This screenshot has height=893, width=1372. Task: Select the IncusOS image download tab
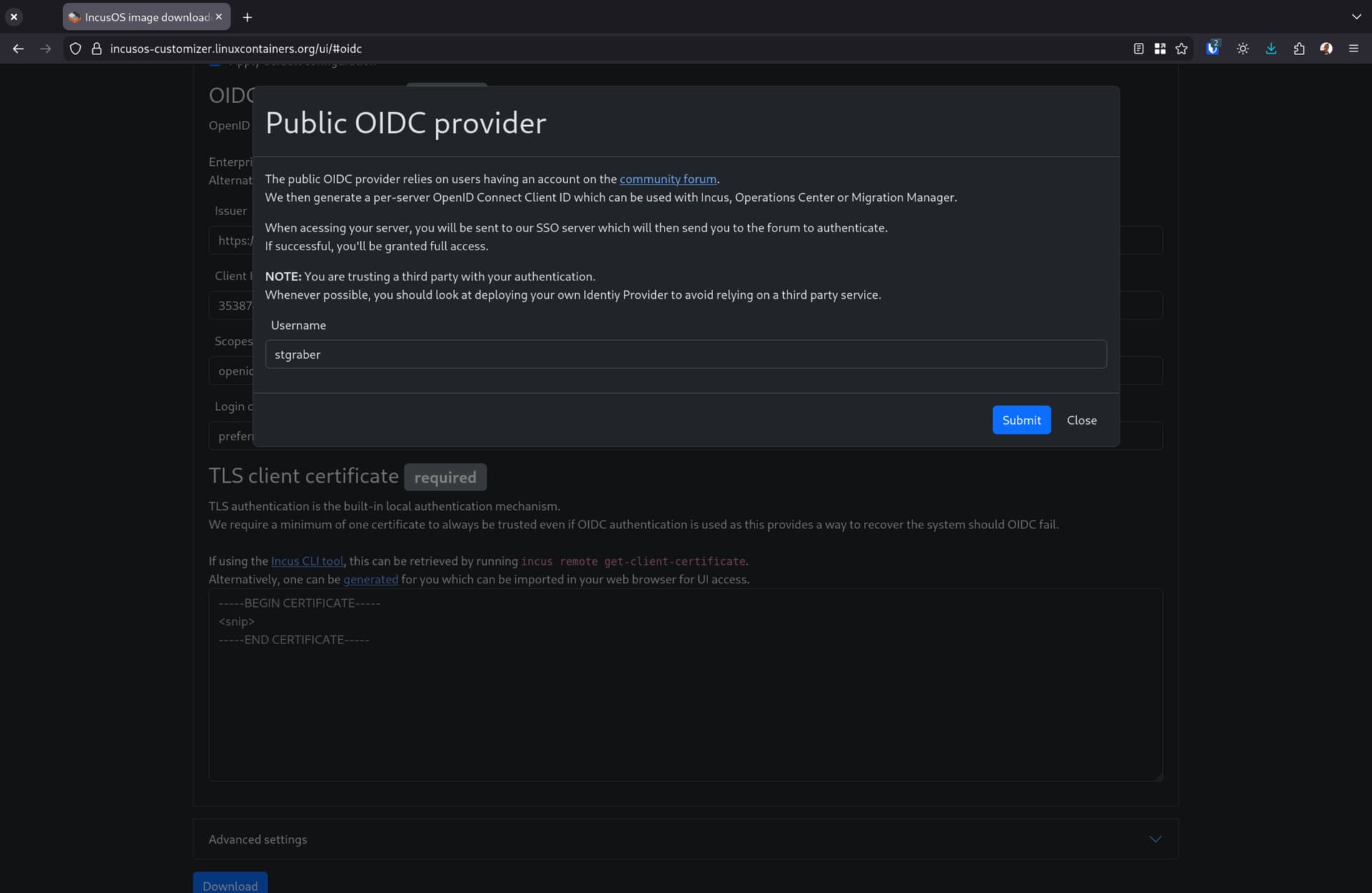pos(143,16)
